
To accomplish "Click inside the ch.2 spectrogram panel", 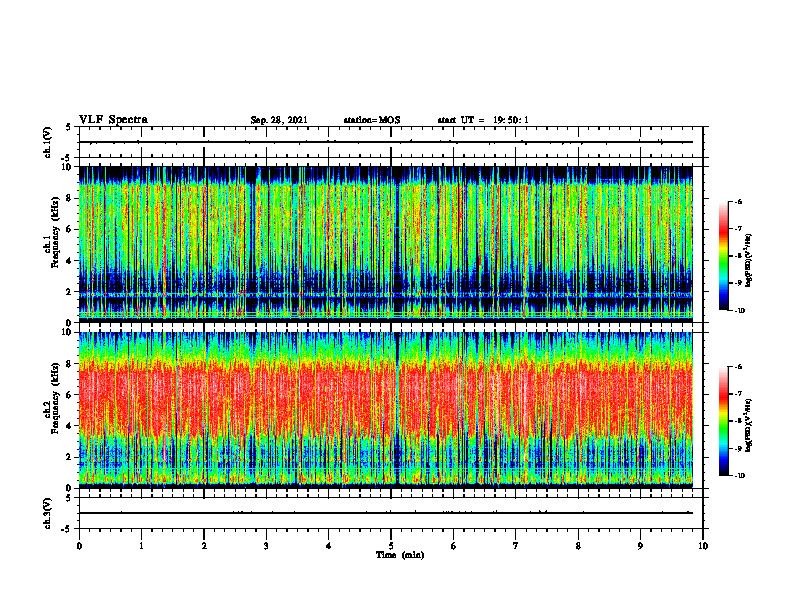I will tap(386, 410).
